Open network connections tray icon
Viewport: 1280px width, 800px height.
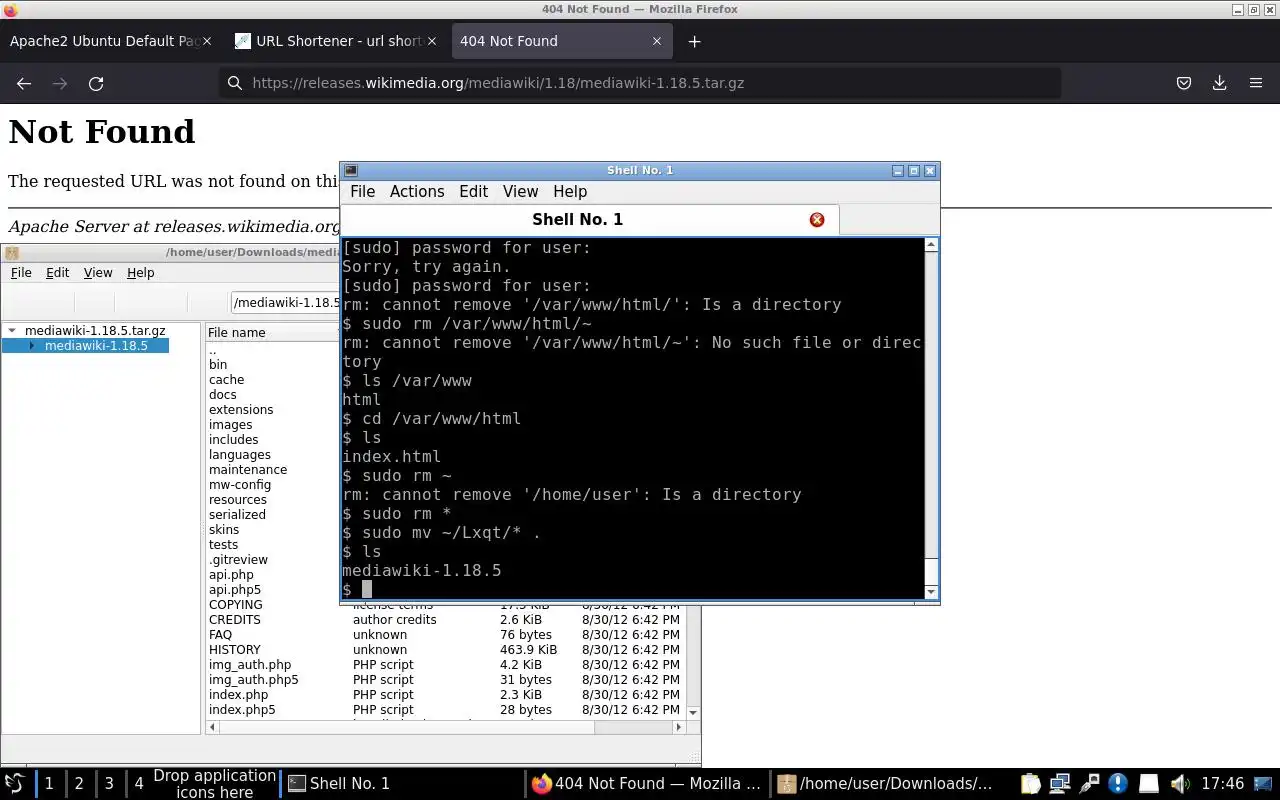tap(1060, 784)
